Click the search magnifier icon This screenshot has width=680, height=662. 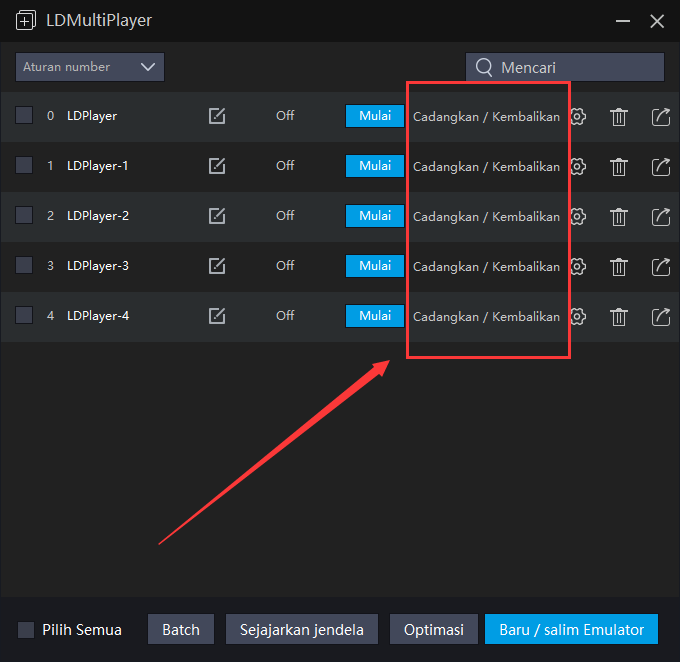tap(484, 68)
